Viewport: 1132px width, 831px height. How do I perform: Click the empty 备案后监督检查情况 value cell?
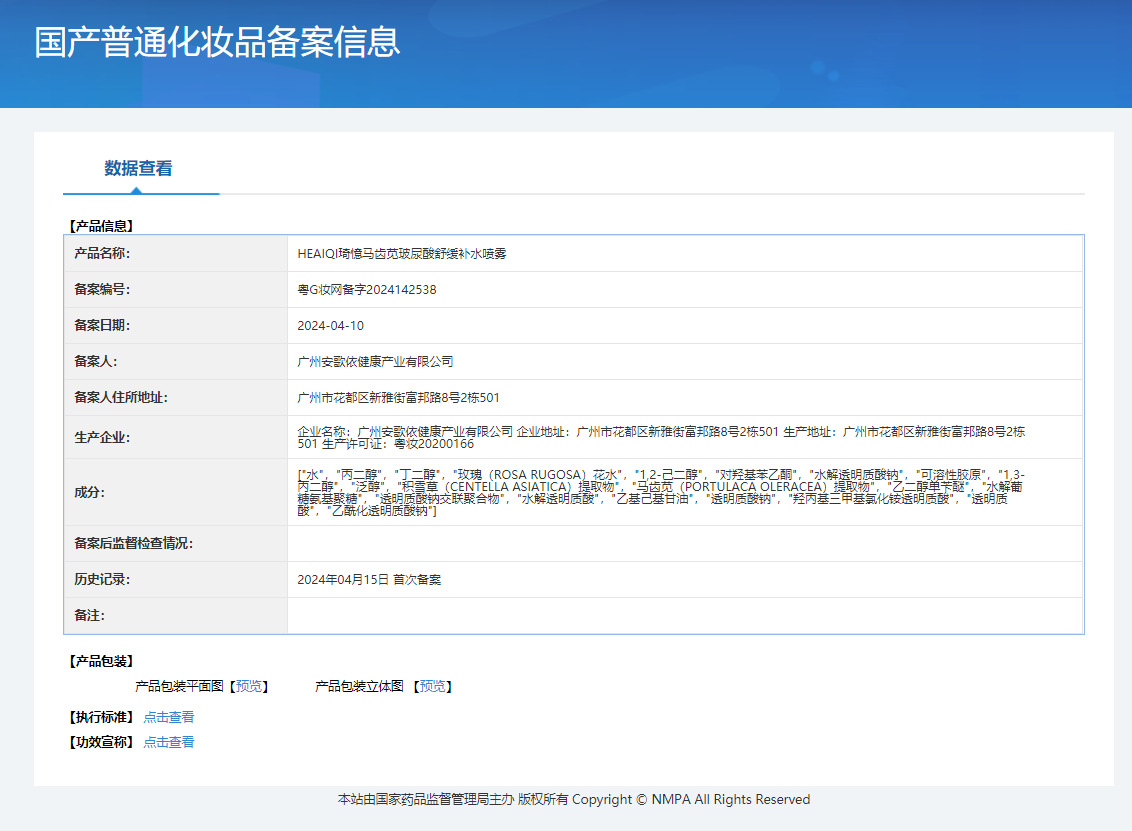(x=684, y=544)
